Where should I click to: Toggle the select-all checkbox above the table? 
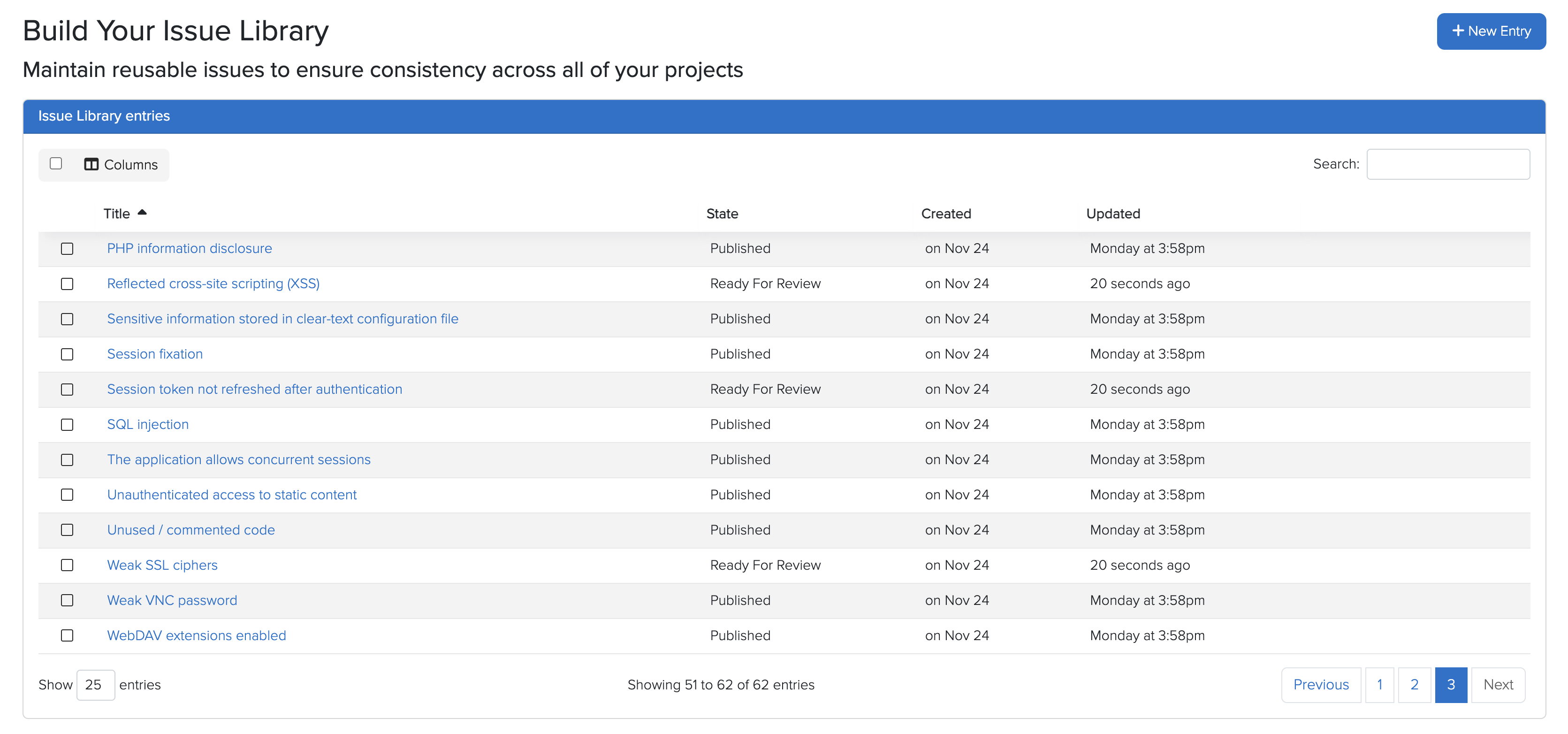click(56, 163)
